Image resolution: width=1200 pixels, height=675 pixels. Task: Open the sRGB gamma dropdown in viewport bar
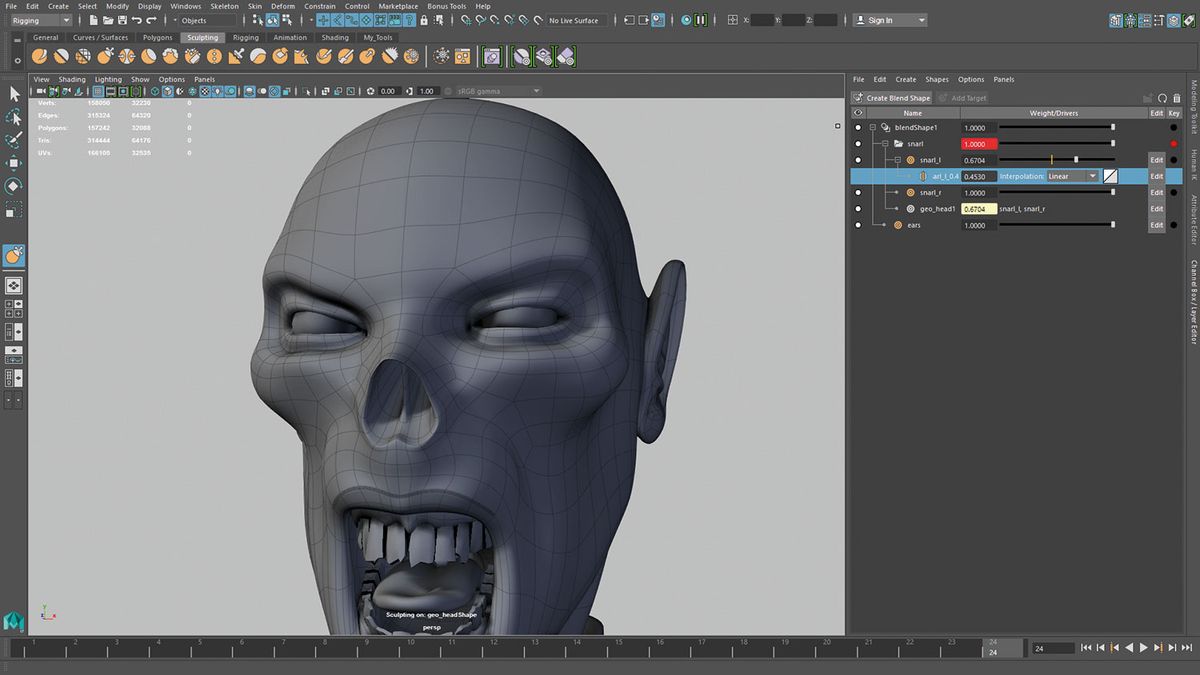497,90
